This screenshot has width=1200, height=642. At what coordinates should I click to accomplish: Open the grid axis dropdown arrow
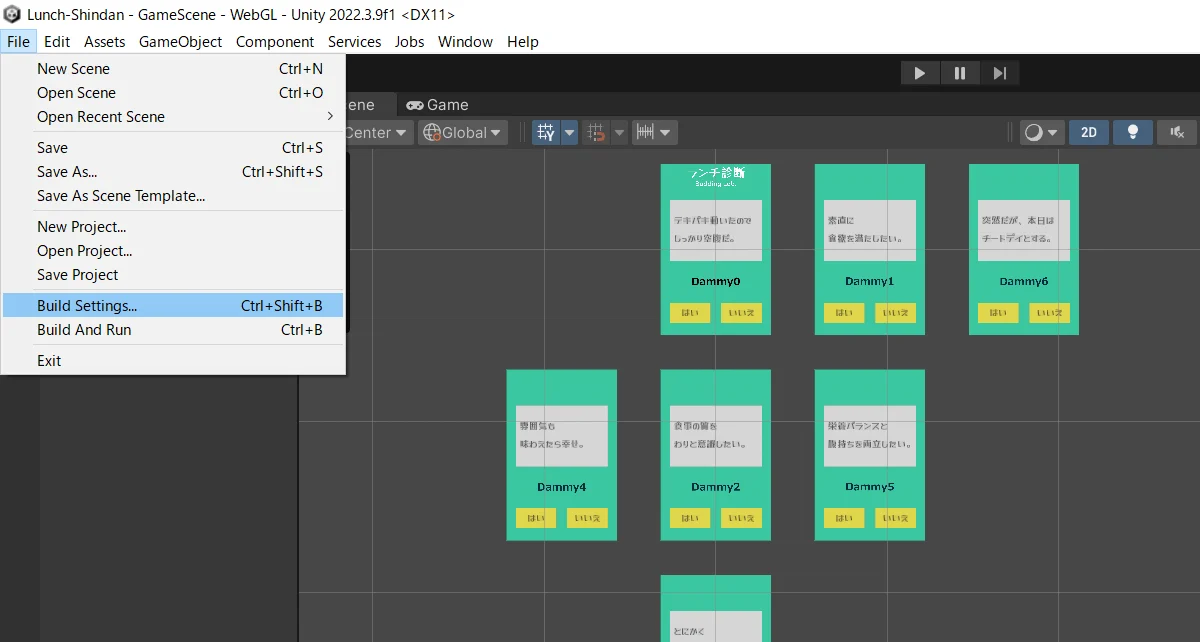tap(569, 133)
